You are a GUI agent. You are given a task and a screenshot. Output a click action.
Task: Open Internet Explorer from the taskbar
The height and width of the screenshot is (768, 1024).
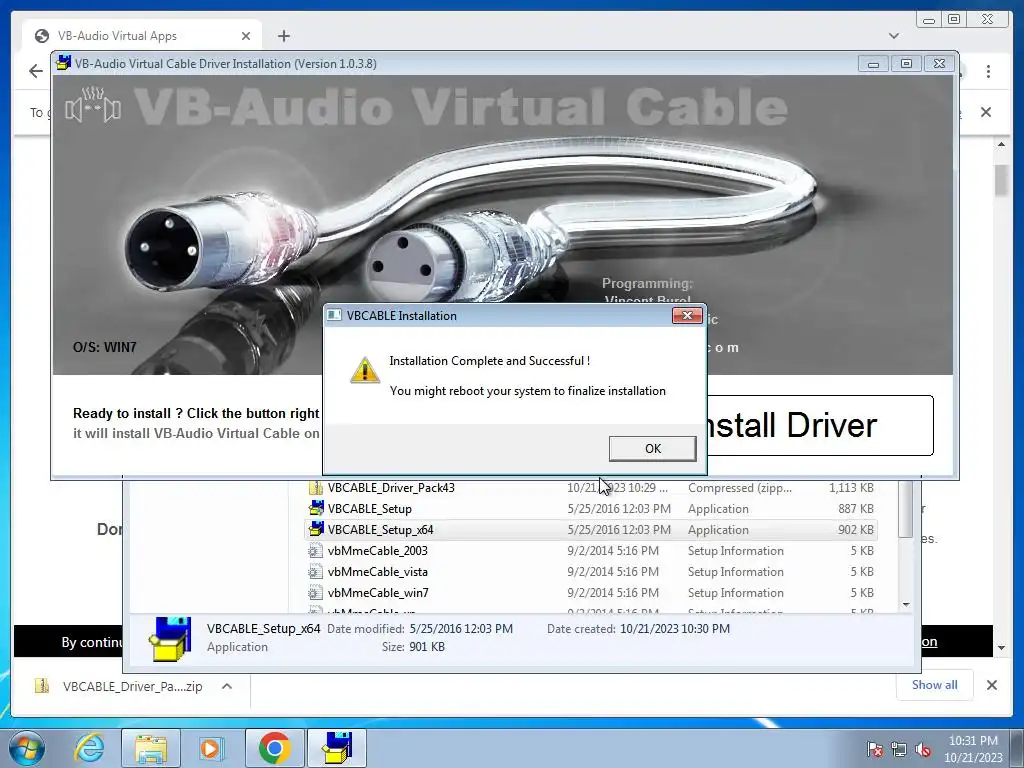(x=89, y=748)
